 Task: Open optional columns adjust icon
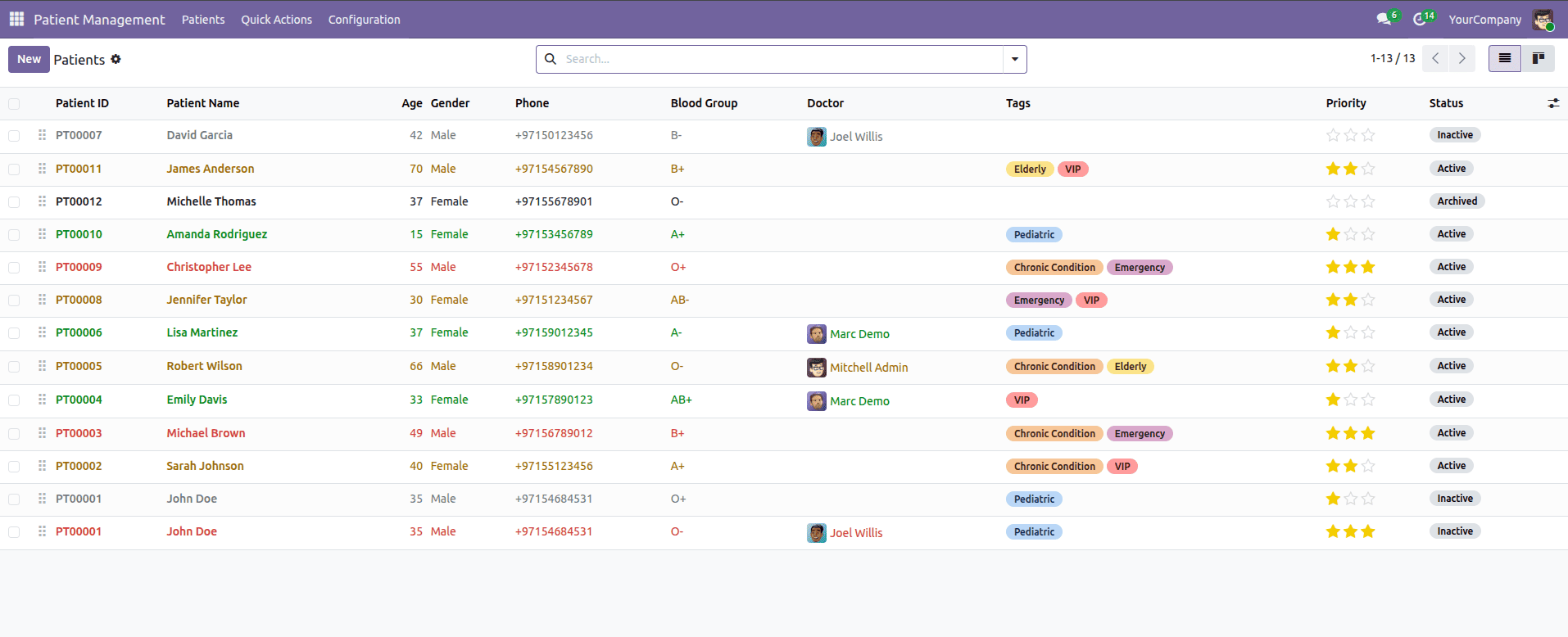pos(1552,103)
